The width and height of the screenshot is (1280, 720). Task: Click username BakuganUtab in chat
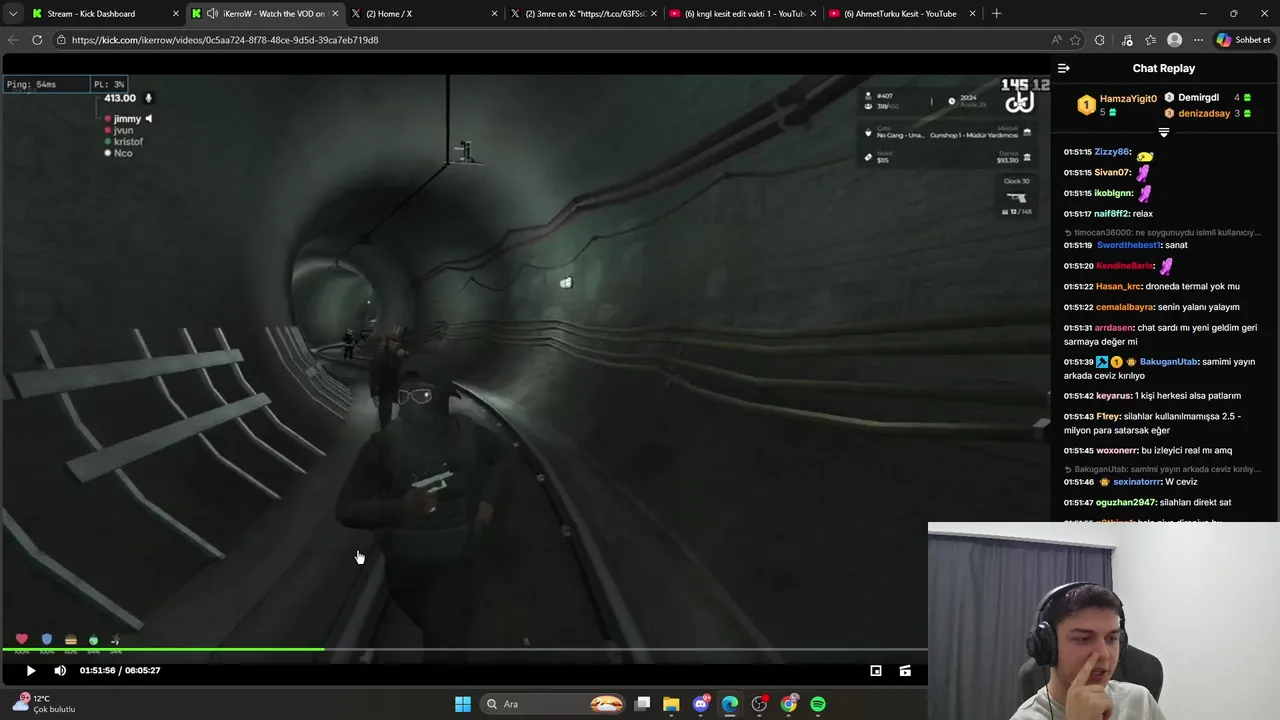click(1168, 362)
